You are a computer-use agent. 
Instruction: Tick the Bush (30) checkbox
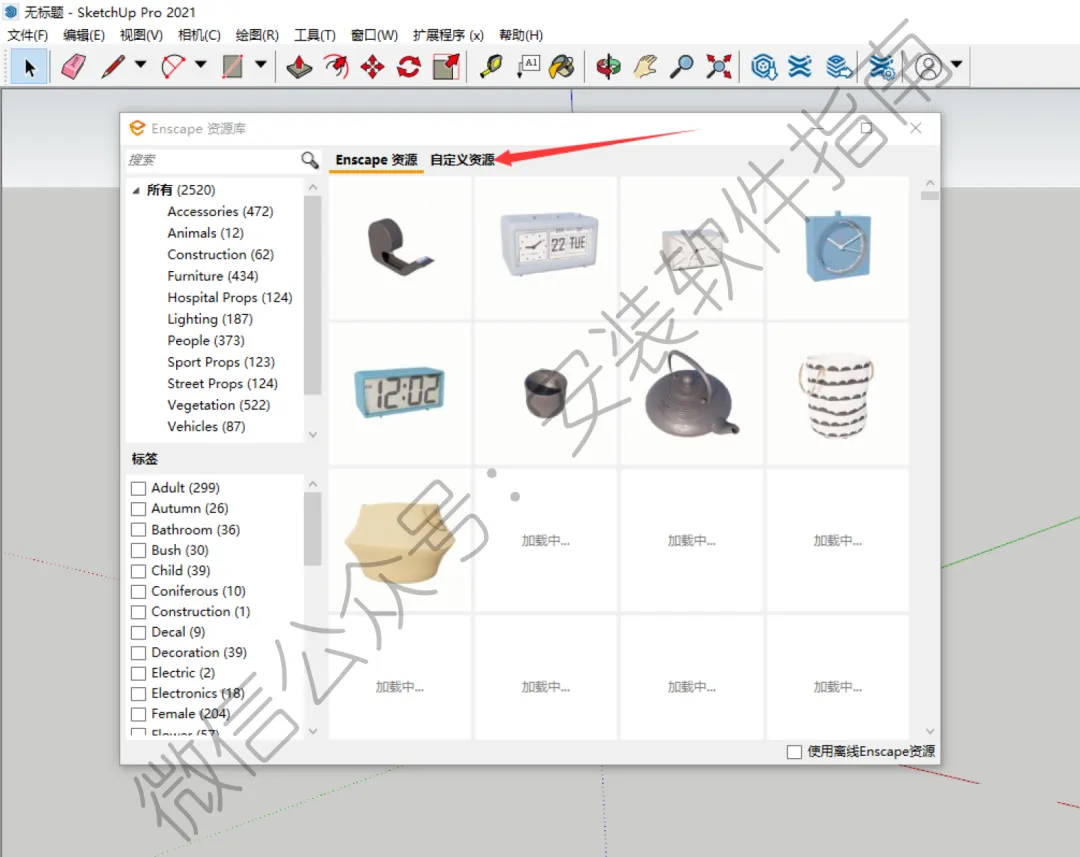pos(138,550)
